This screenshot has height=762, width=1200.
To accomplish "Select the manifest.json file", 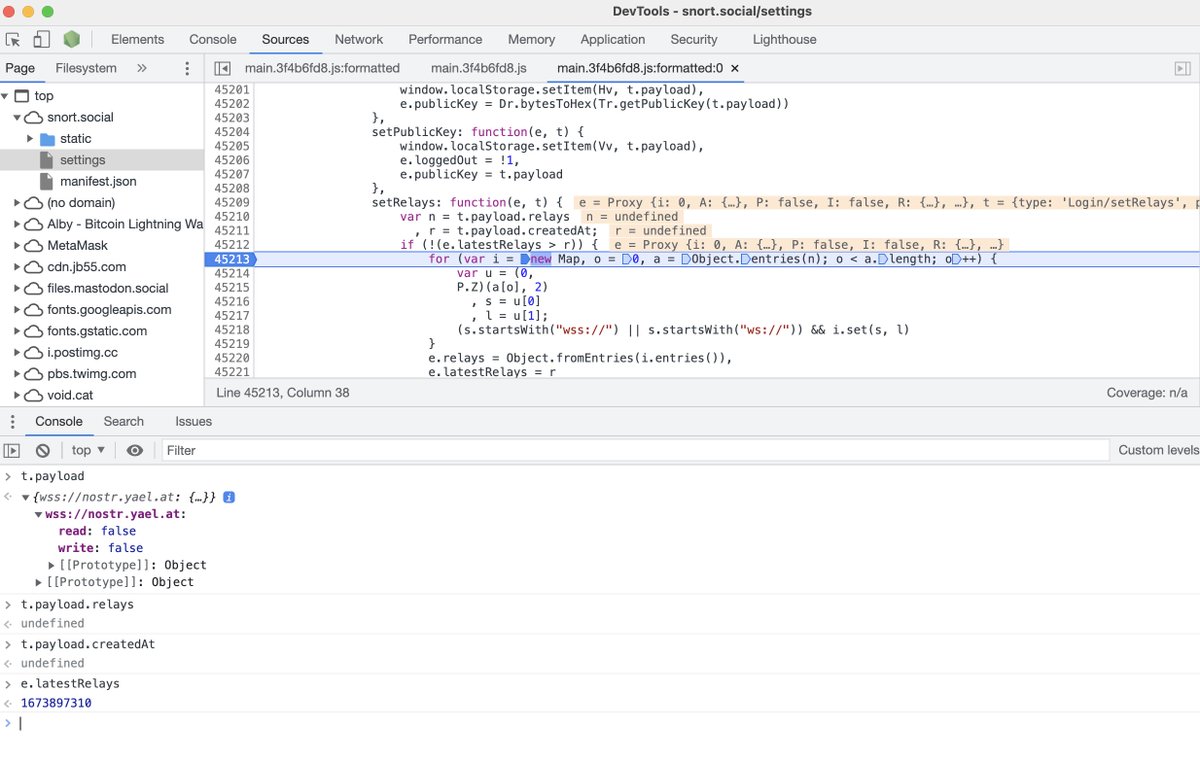I will 98,181.
